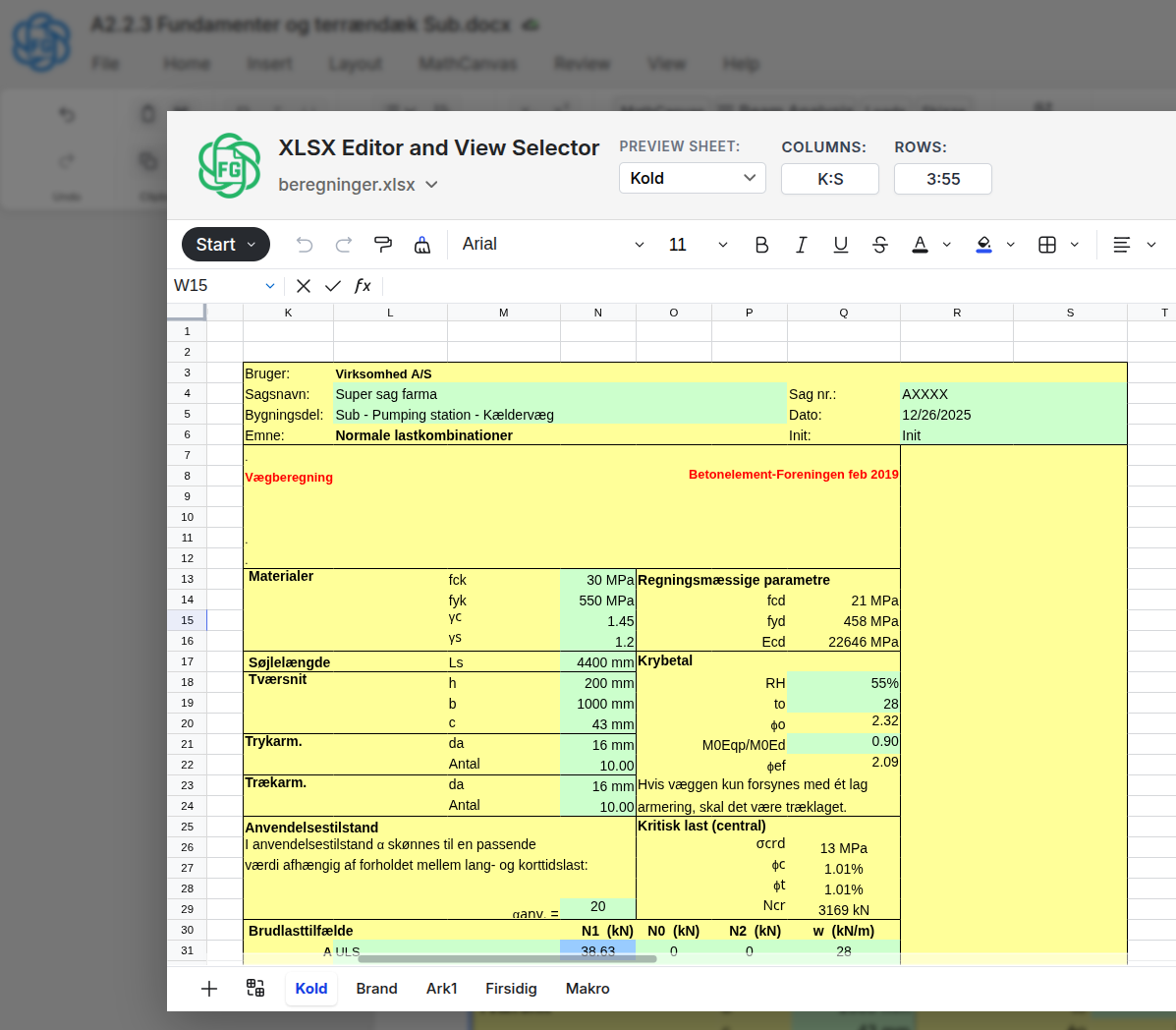Screen dimensions: 1176x1030
Task: Toggle strikethrough formatting
Action: tap(879, 244)
